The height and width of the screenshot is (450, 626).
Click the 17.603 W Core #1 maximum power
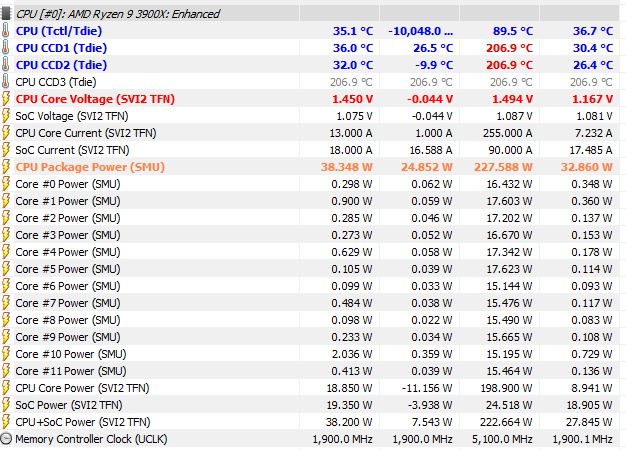pos(509,201)
